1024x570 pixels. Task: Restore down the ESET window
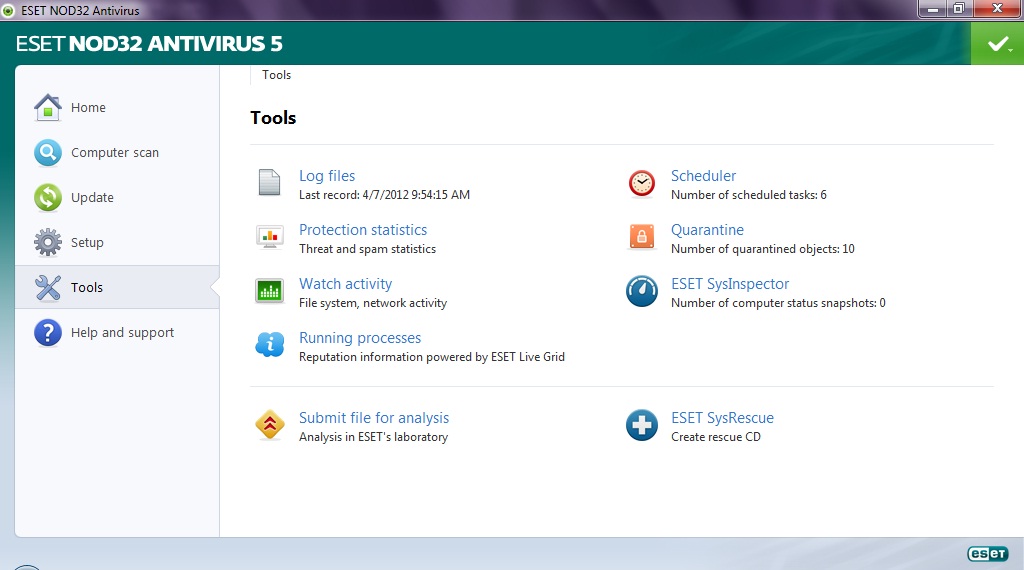coord(959,8)
